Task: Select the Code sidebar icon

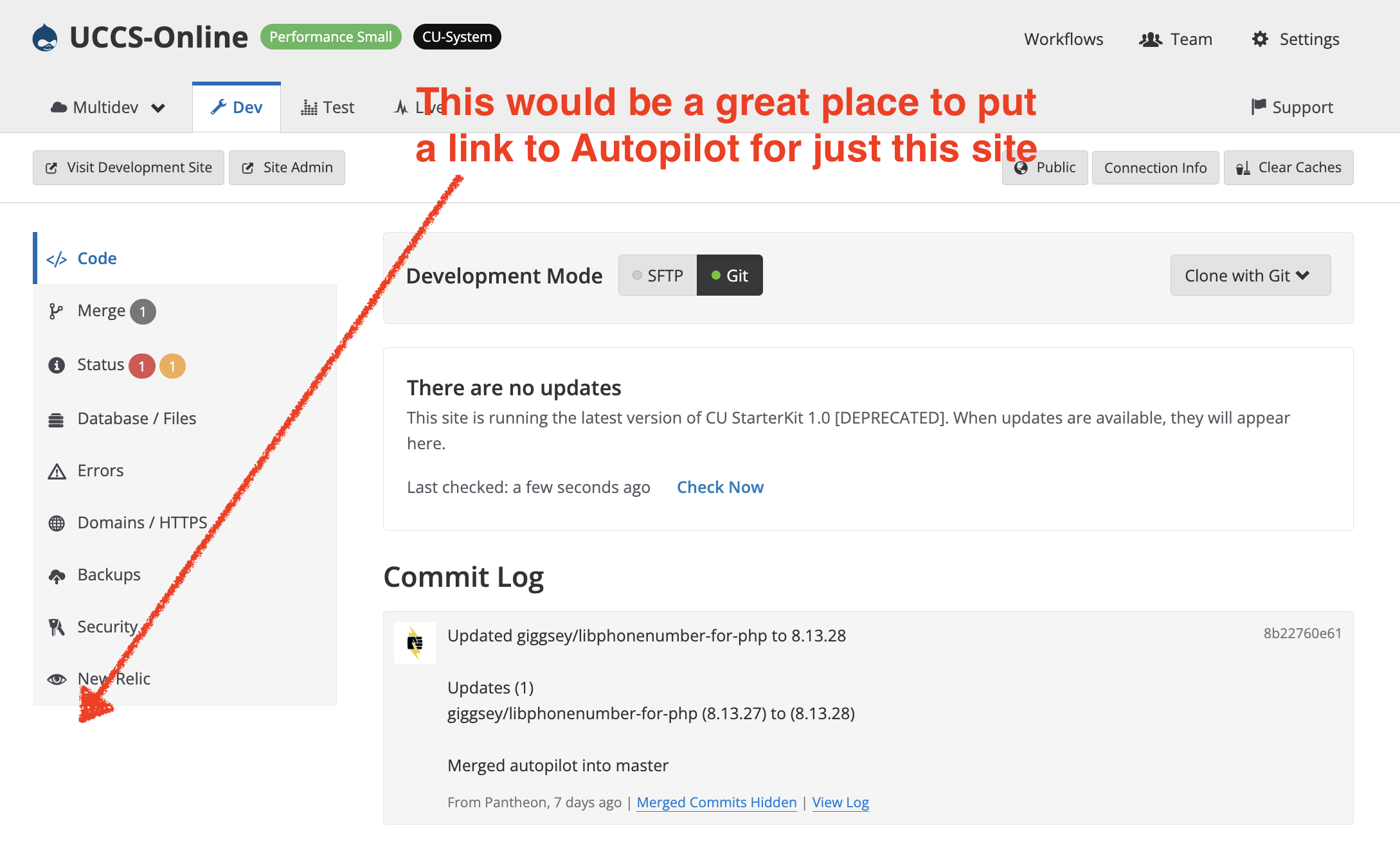Action: pyautogui.click(x=57, y=258)
